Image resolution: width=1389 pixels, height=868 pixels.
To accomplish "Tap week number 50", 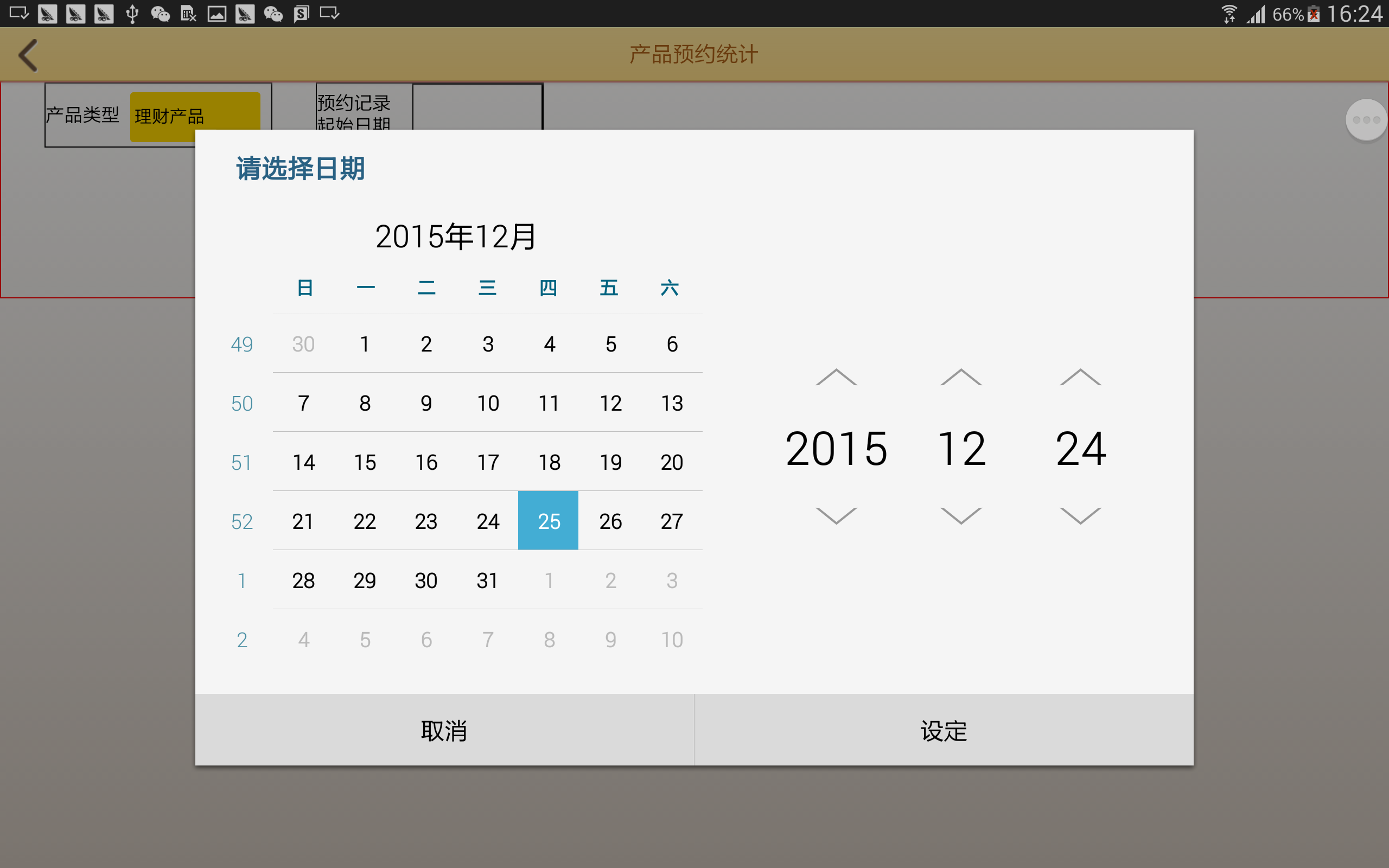I will 241,403.
